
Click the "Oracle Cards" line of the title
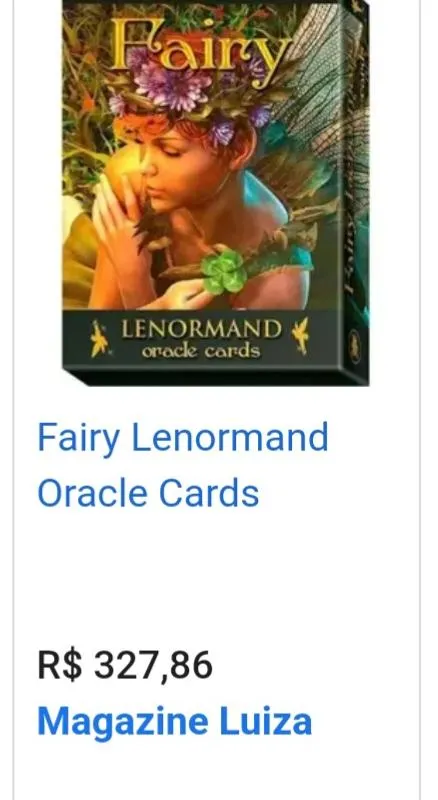click(x=148, y=493)
